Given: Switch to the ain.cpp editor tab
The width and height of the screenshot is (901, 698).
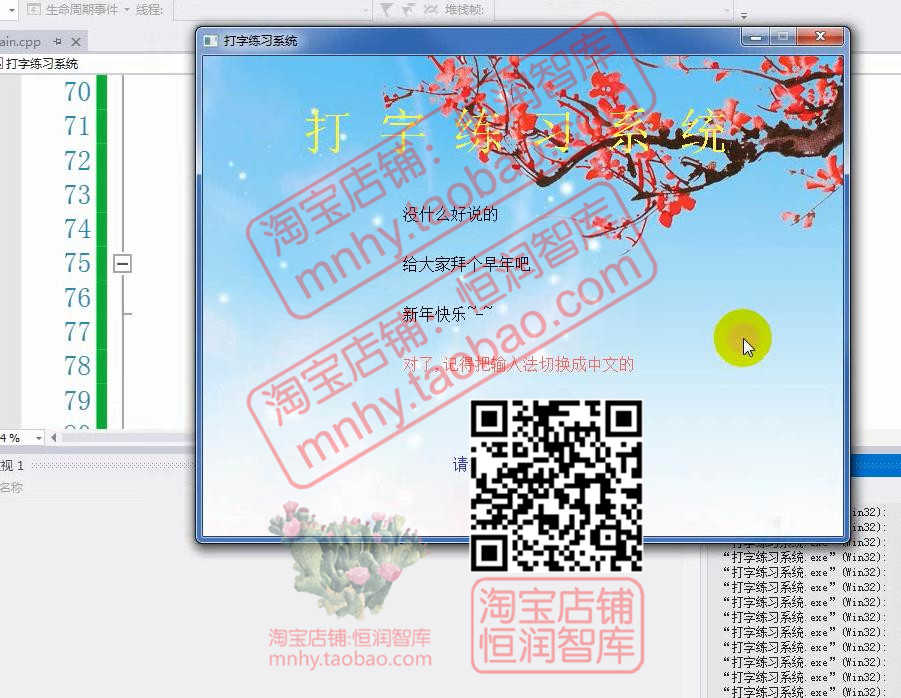Looking at the screenshot, I should (x=20, y=42).
